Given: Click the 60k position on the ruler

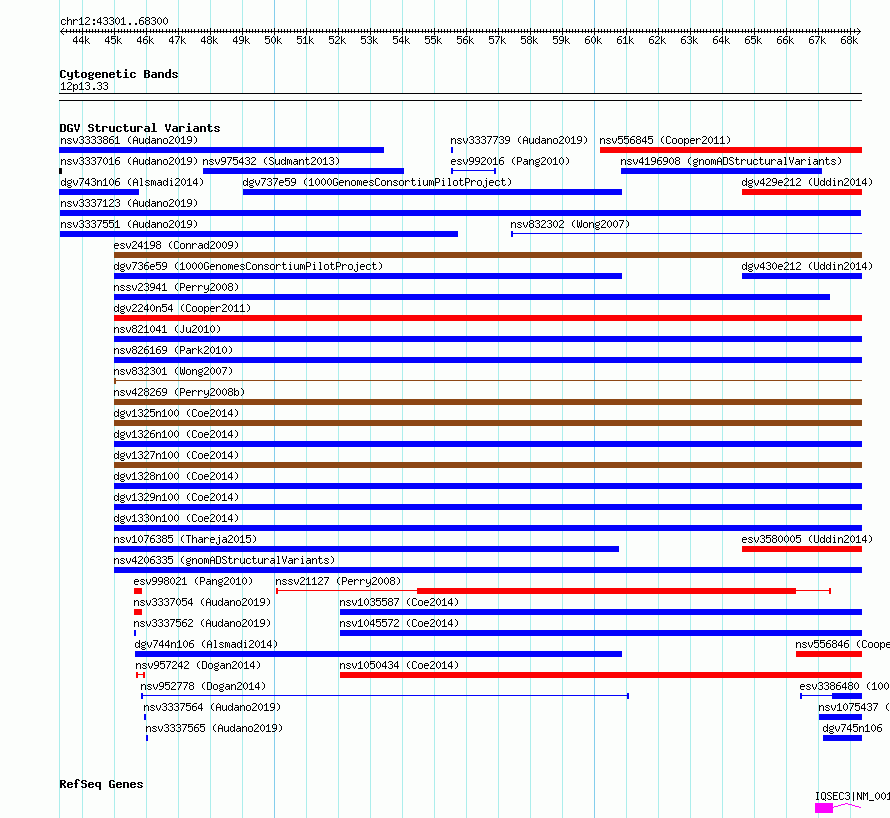Looking at the screenshot, I should coord(593,40).
